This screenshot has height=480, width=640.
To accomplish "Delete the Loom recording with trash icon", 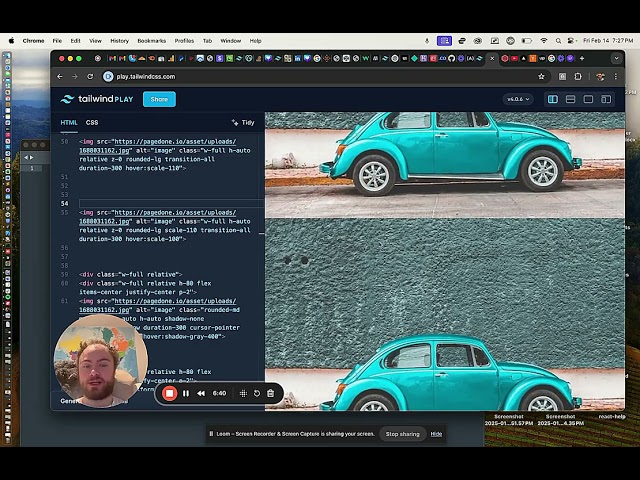I will tap(270, 393).
